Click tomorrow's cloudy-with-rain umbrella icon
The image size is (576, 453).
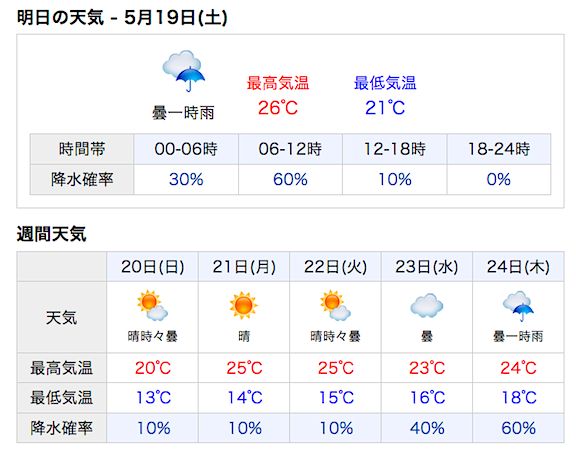[184, 71]
